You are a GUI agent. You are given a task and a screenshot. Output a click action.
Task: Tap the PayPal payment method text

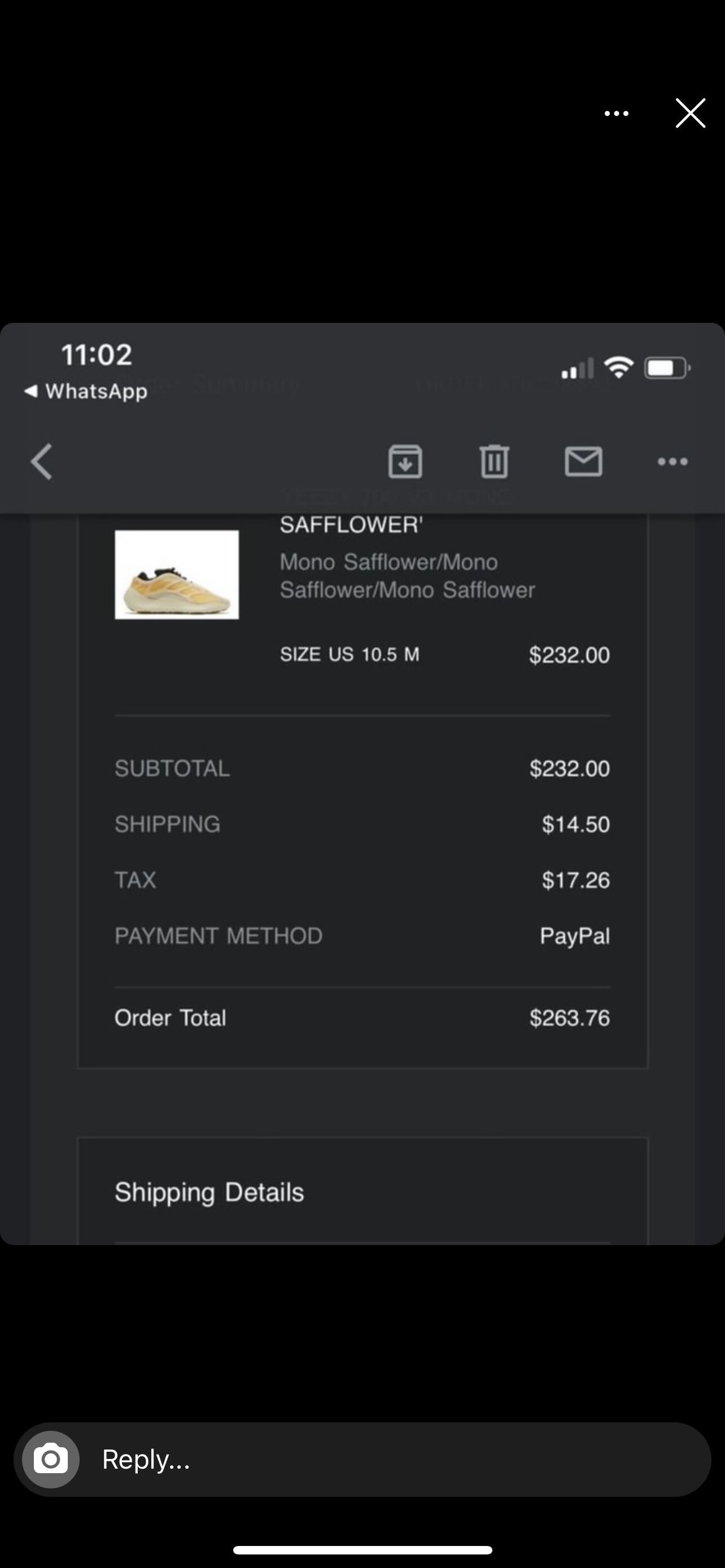pyautogui.click(x=574, y=936)
